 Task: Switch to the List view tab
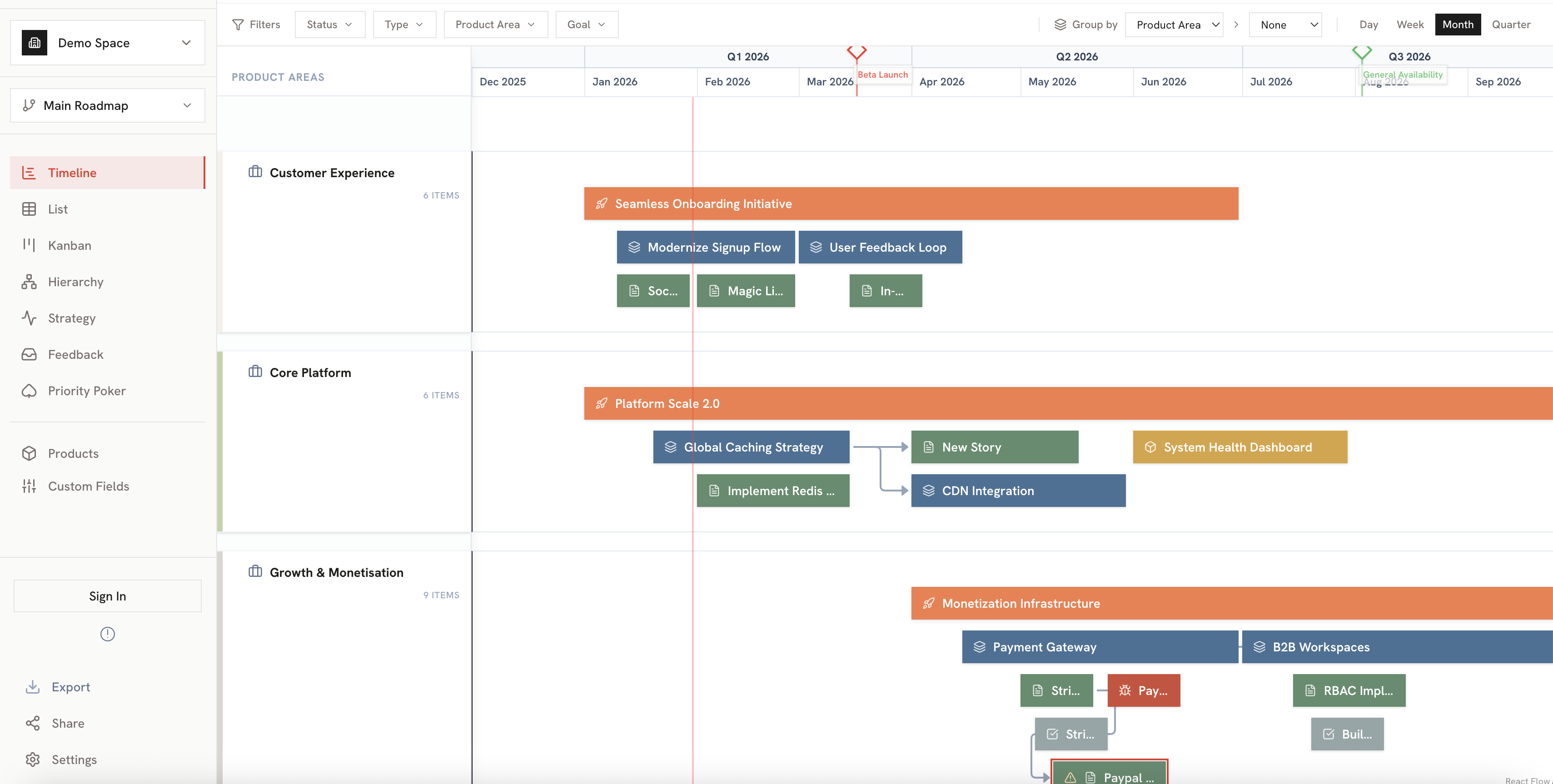click(x=58, y=208)
